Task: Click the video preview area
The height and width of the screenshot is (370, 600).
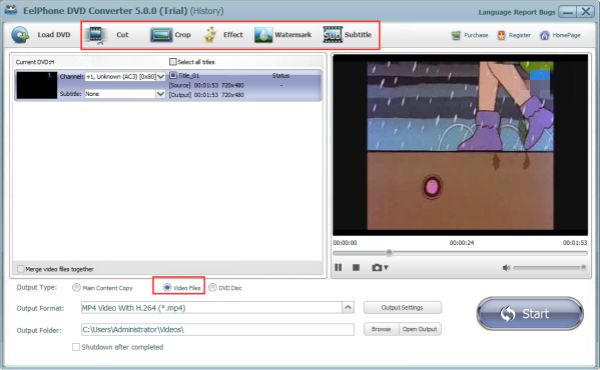Action: pyautogui.click(x=460, y=145)
